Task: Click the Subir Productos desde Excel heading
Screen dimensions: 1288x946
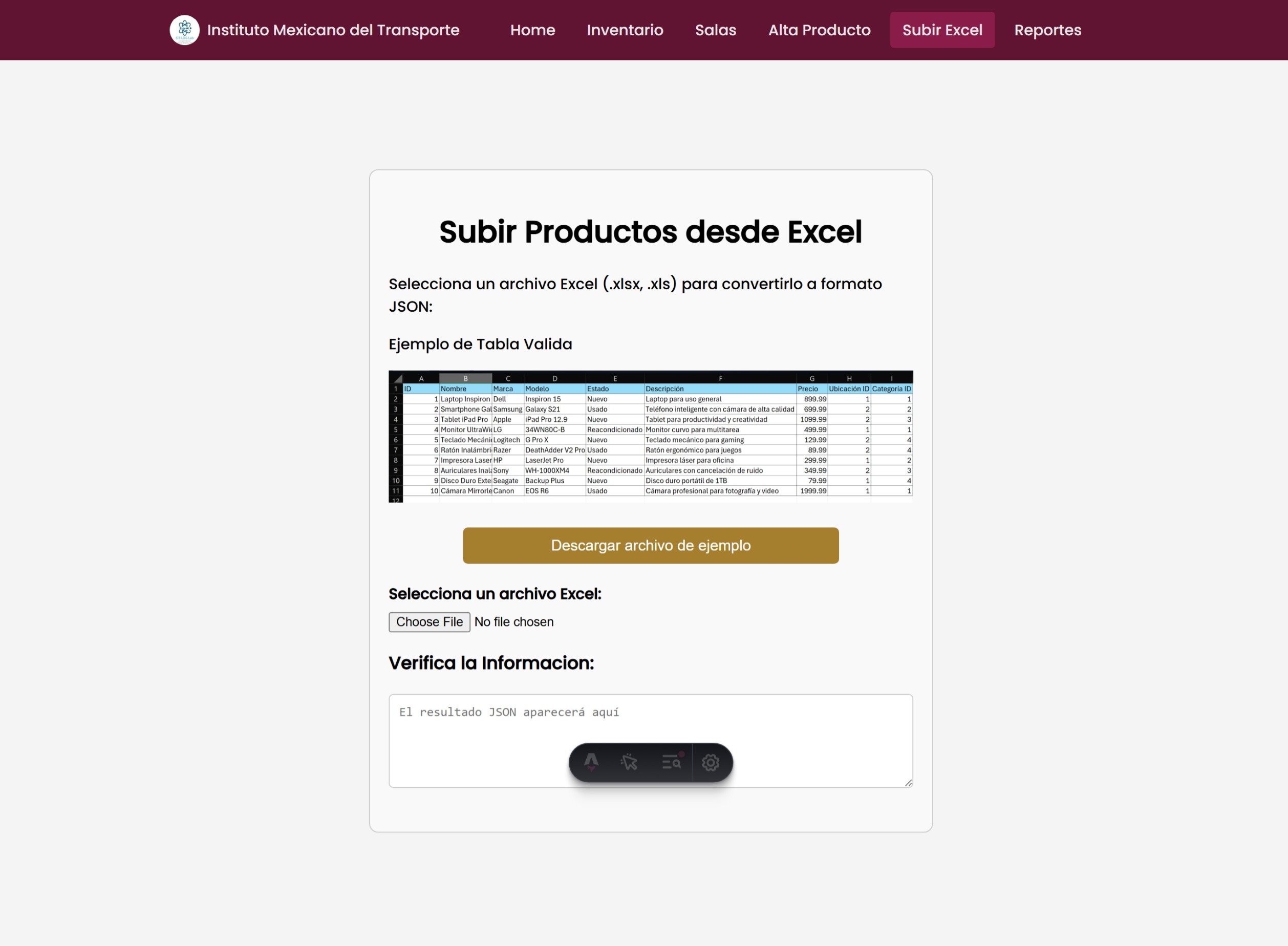Action: (651, 232)
